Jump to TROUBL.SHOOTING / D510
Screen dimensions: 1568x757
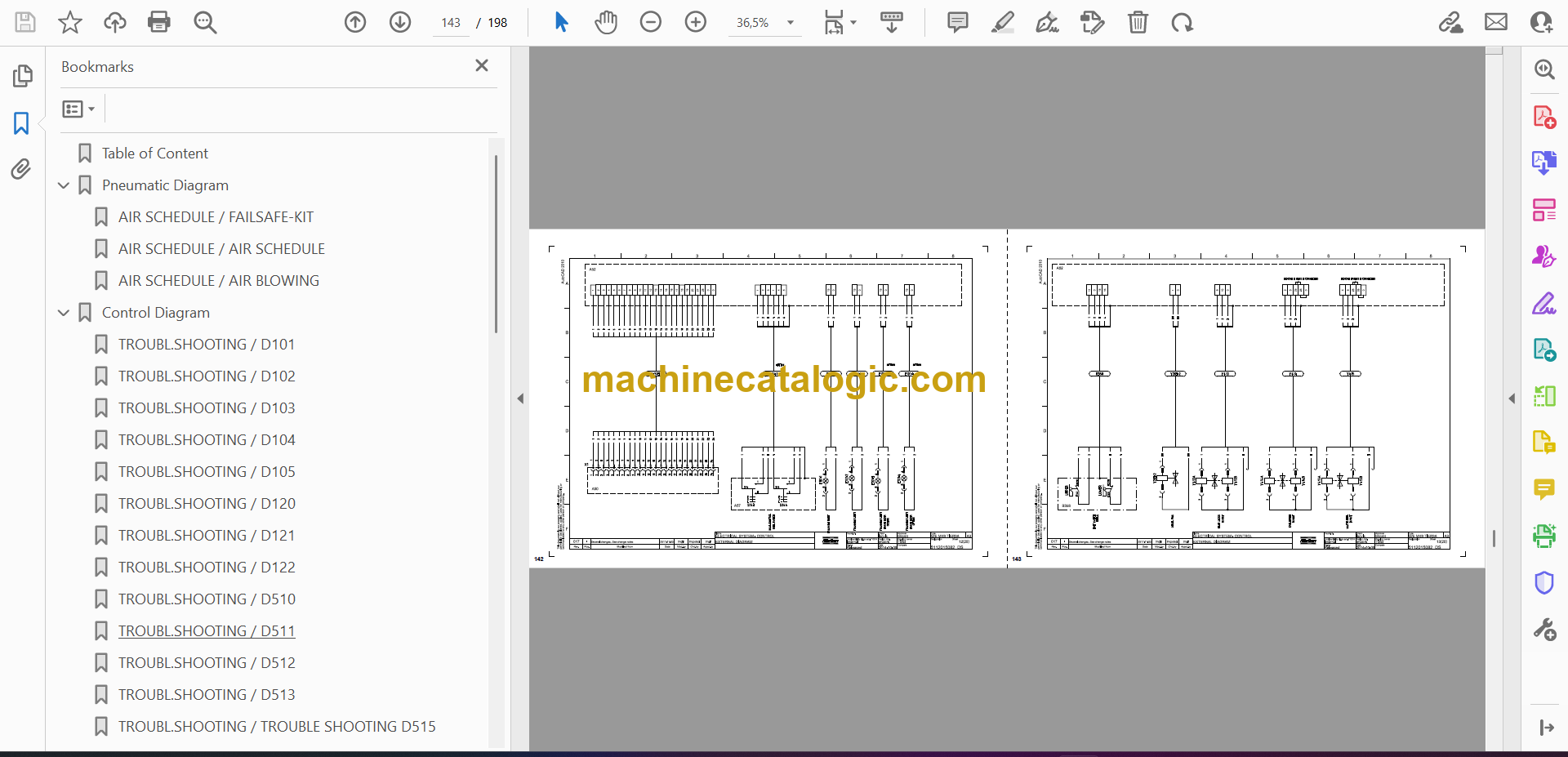pyautogui.click(x=207, y=599)
